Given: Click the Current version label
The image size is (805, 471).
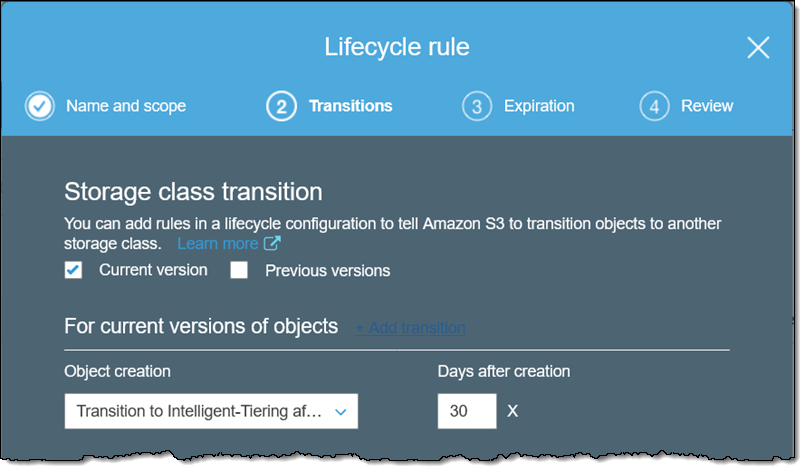Looking at the screenshot, I should coord(153,270).
